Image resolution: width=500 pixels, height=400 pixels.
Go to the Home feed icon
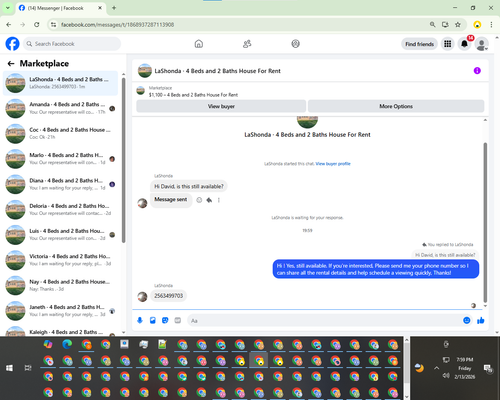coord(199,44)
